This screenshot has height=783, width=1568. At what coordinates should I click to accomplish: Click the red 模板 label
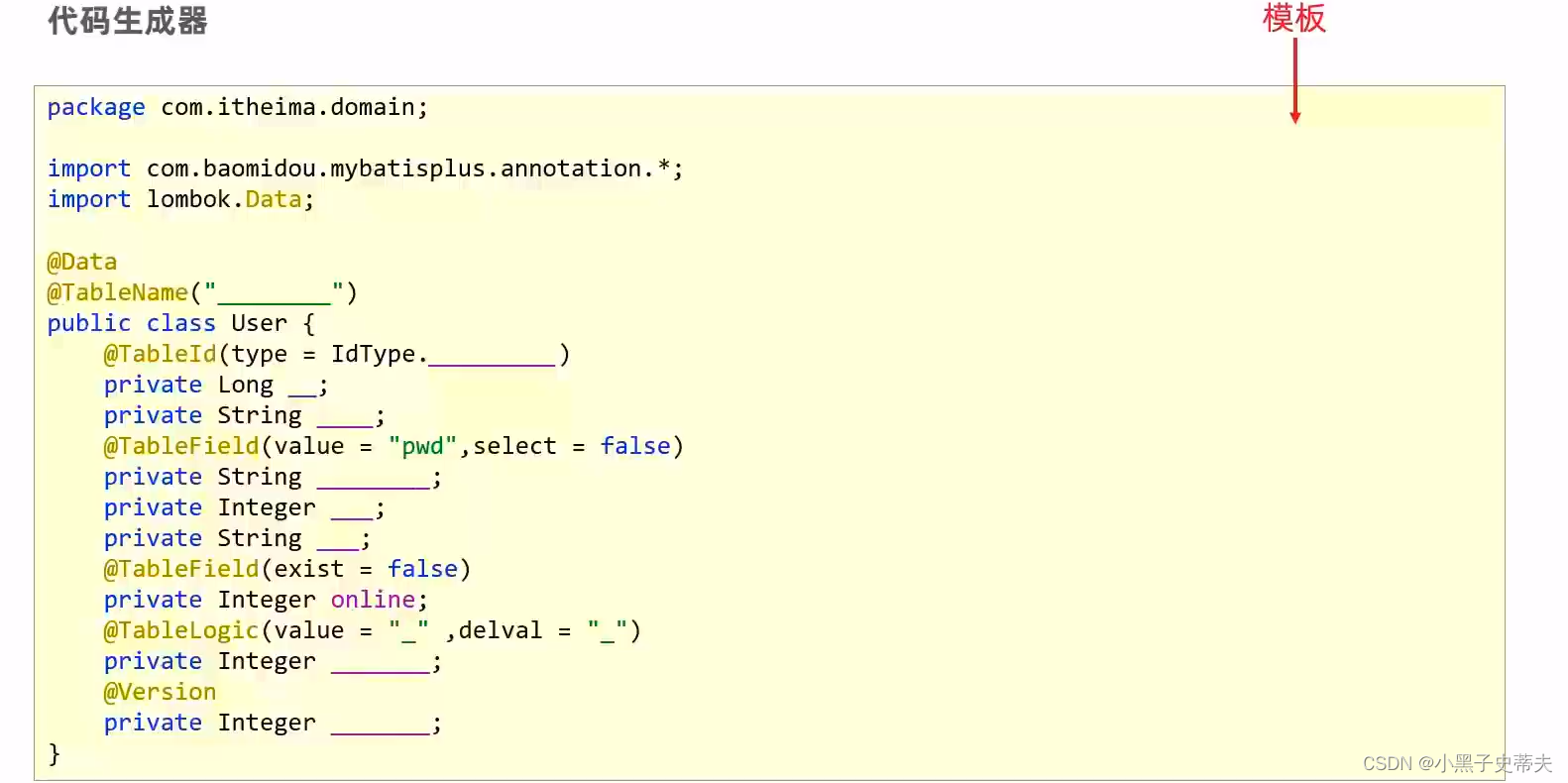point(1293,18)
